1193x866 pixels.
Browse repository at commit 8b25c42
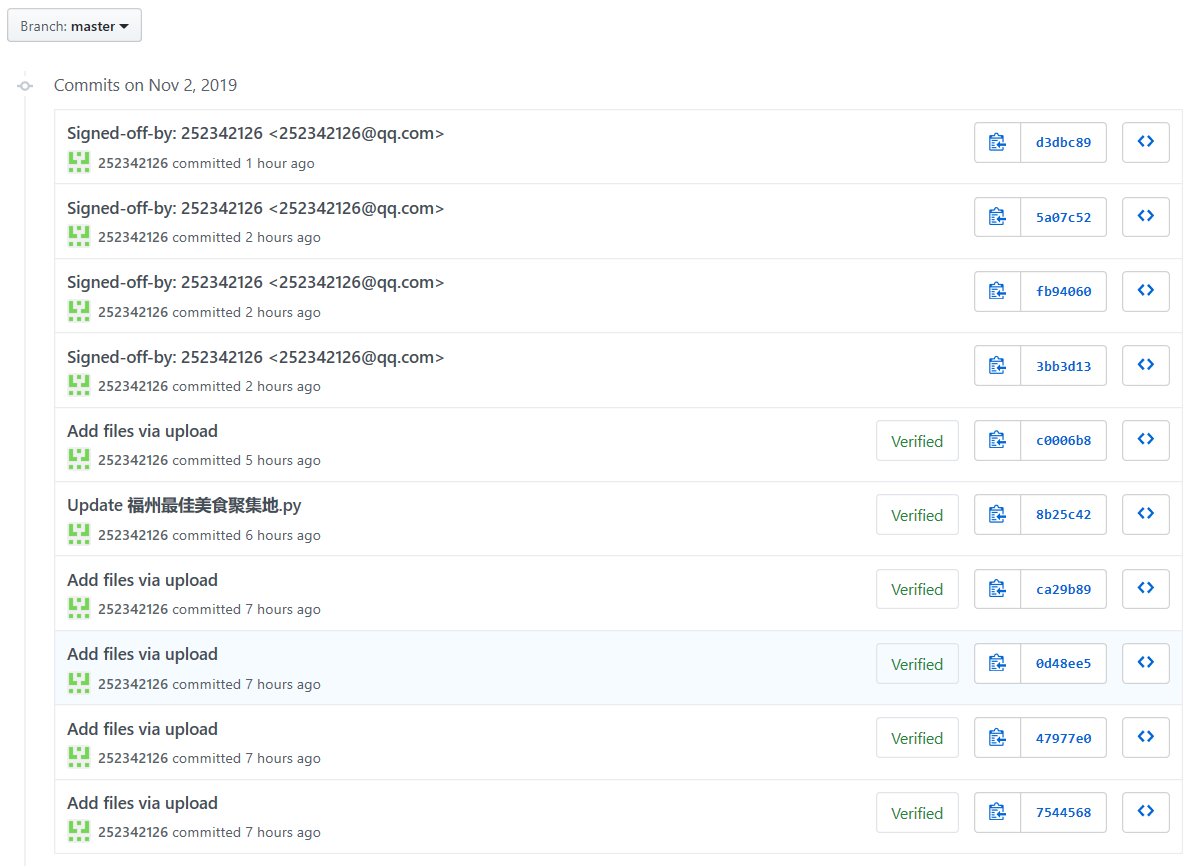pyautogui.click(x=1146, y=514)
